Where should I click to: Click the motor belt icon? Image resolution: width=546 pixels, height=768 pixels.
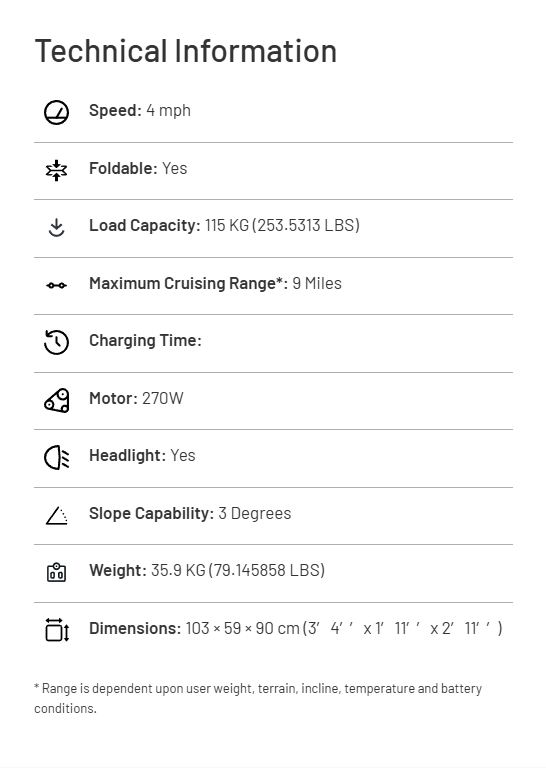click(x=56, y=400)
